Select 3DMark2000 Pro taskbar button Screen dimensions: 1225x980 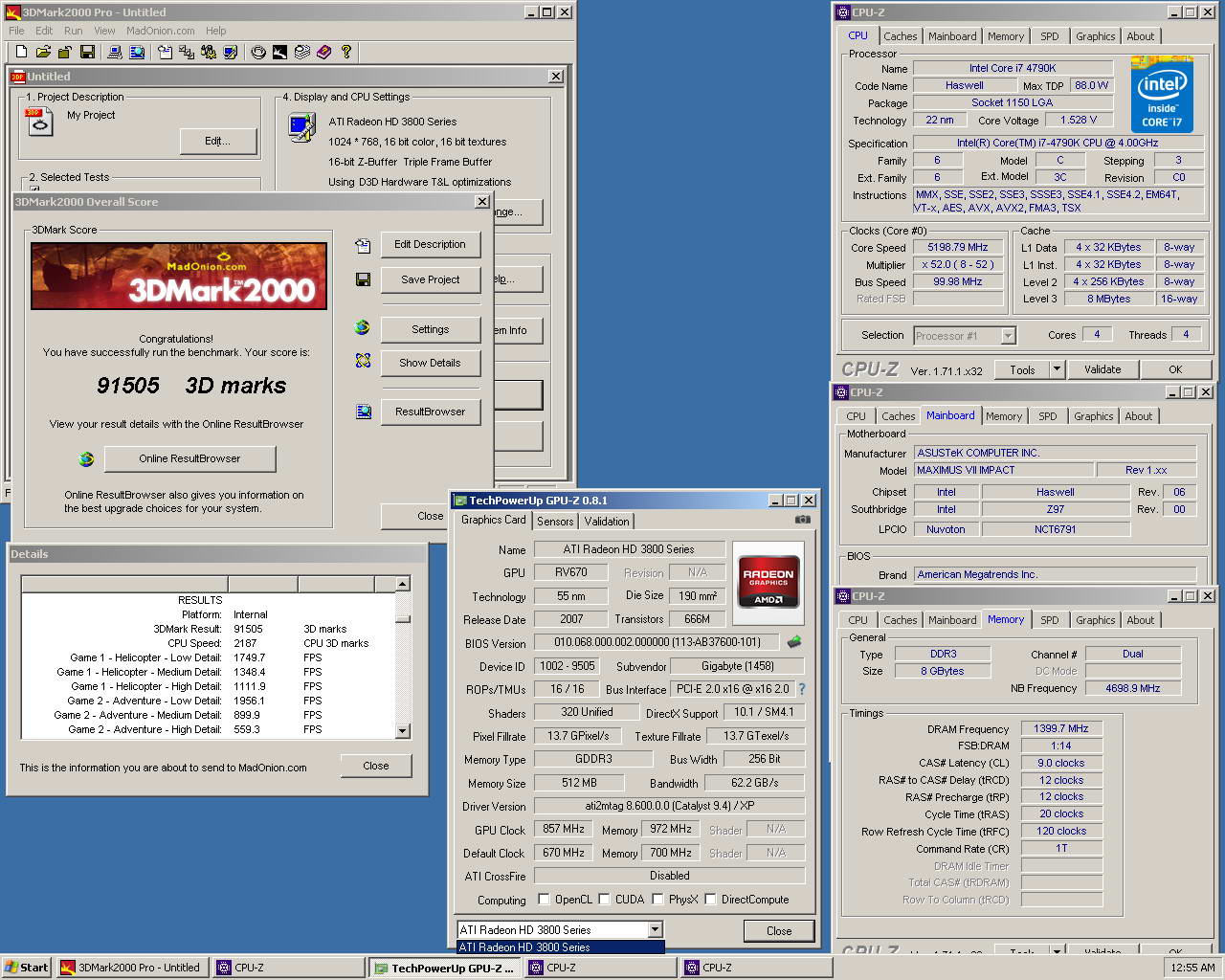tap(131, 968)
